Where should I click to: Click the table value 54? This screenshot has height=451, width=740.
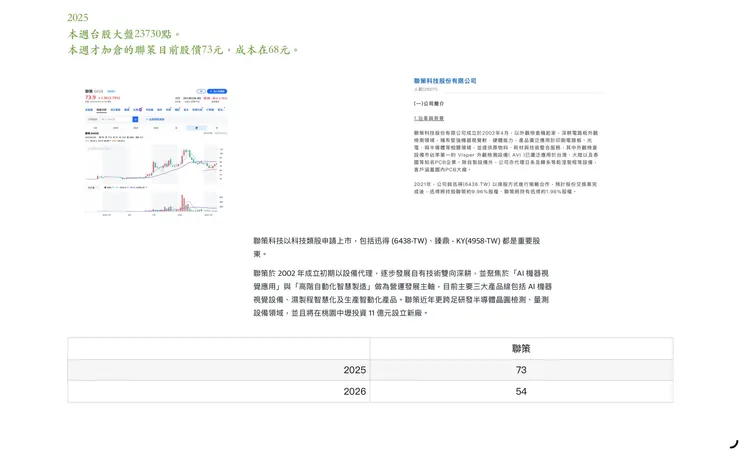tap(521, 392)
